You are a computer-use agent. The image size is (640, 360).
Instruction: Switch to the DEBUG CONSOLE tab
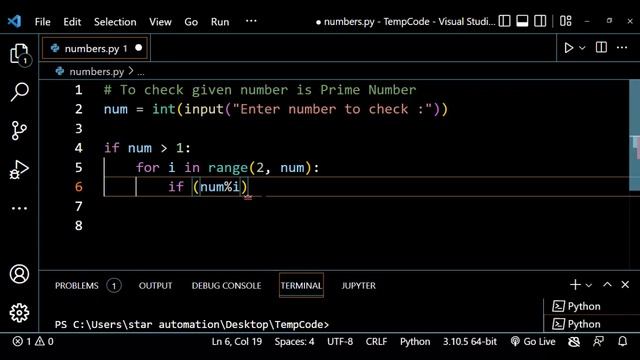(226, 286)
